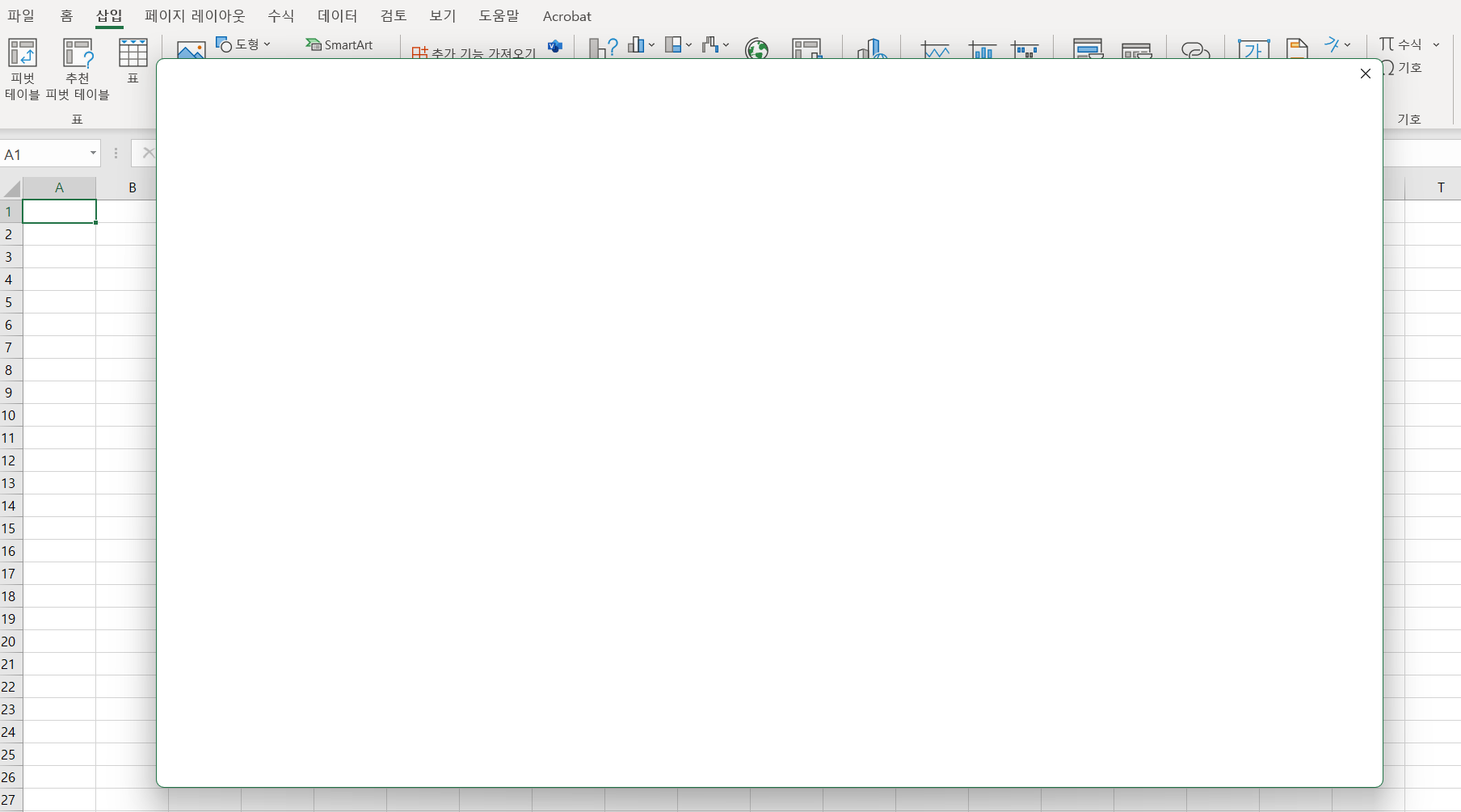
Task: Open the Acrobat tab
Action: click(567, 16)
